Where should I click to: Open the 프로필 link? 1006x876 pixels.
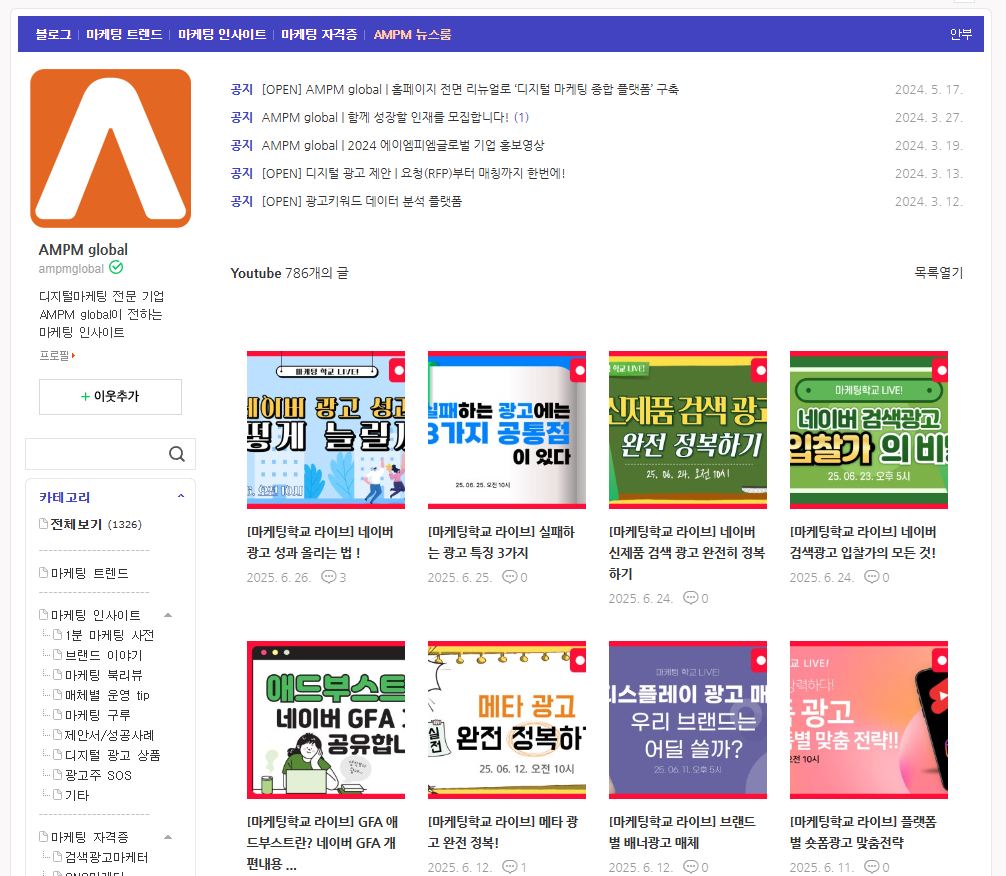(55, 356)
